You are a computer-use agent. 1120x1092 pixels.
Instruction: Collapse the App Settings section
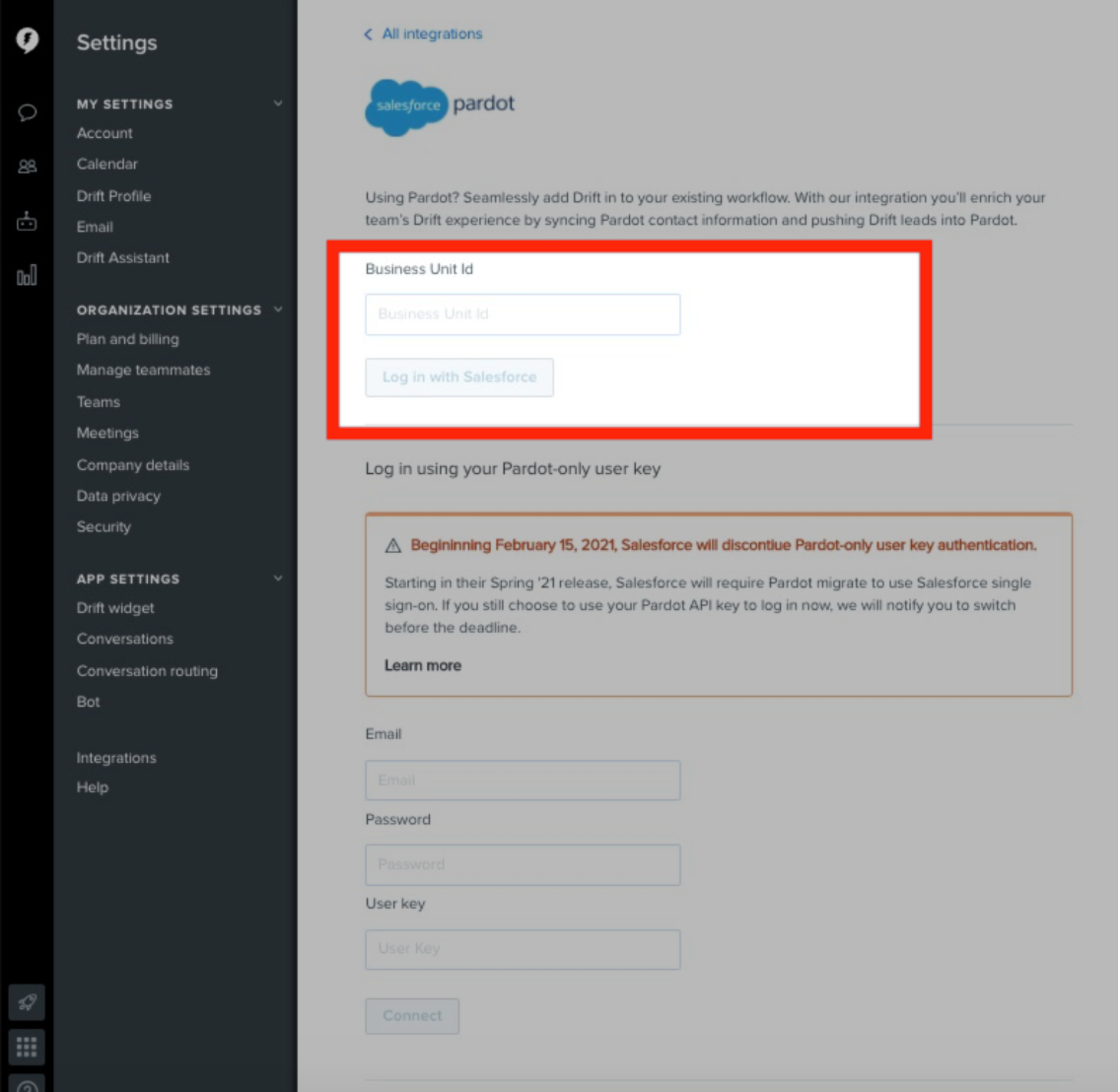[278, 579]
